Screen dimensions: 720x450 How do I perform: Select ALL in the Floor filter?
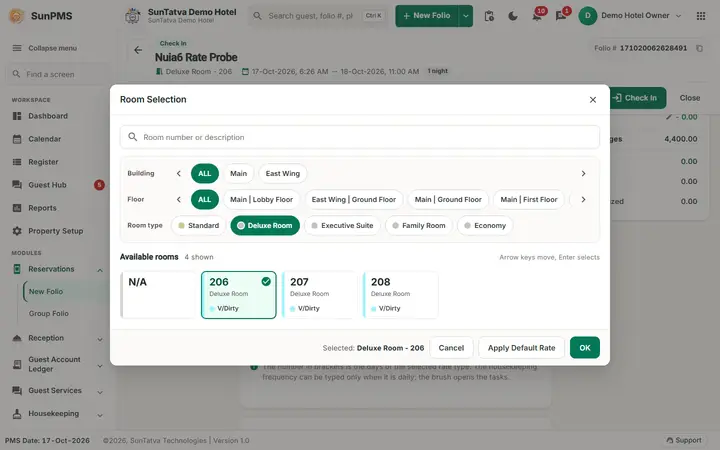pos(205,199)
